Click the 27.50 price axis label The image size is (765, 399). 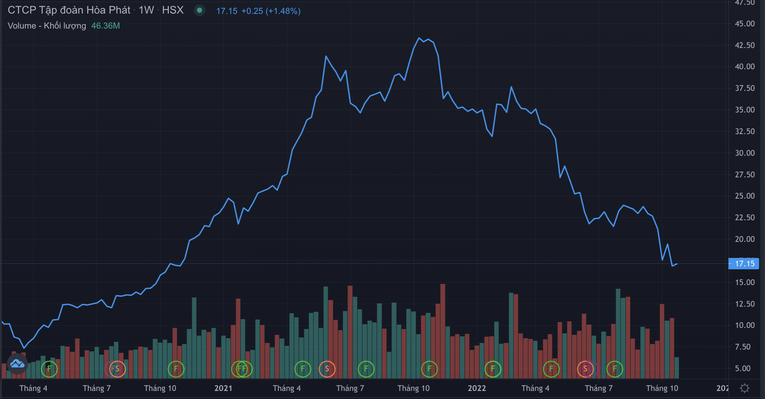pos(745,175)
